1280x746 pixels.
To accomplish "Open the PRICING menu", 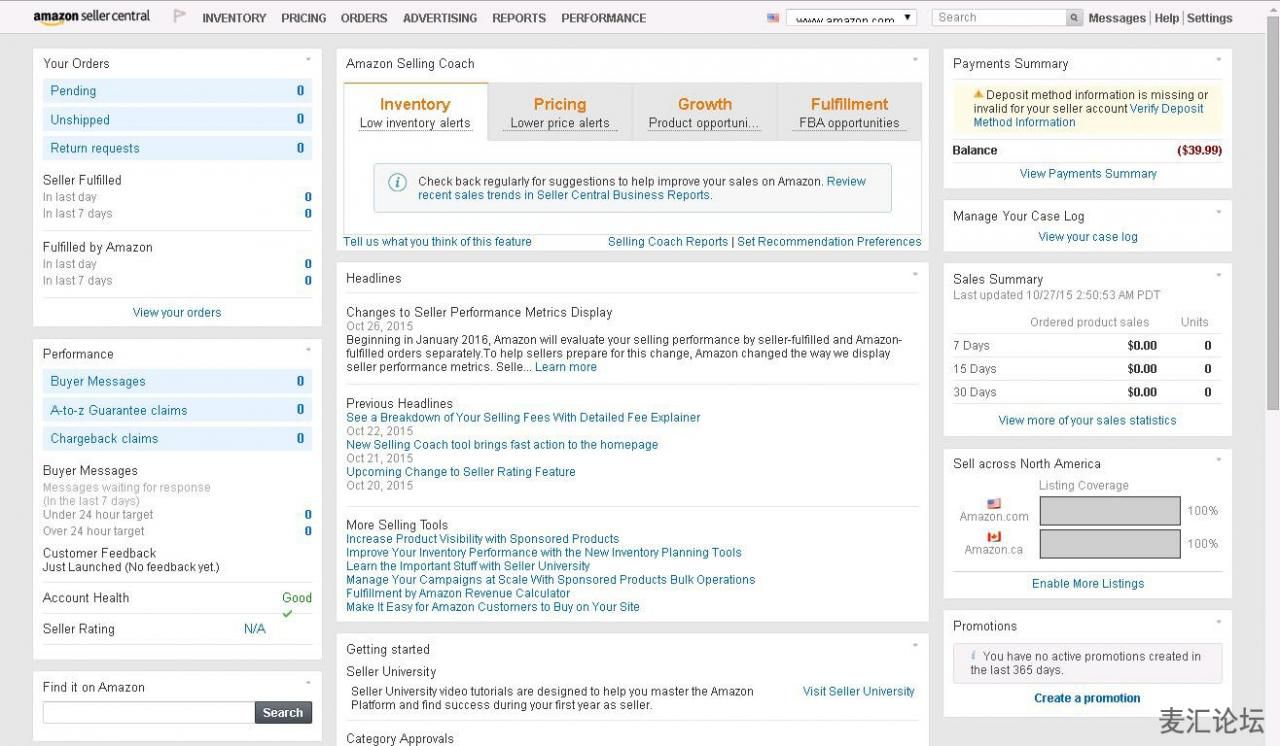I will click(304, 18).
